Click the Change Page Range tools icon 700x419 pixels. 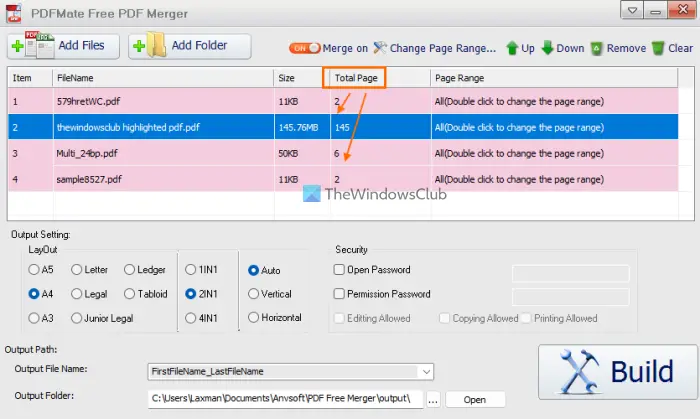(380, 48)
